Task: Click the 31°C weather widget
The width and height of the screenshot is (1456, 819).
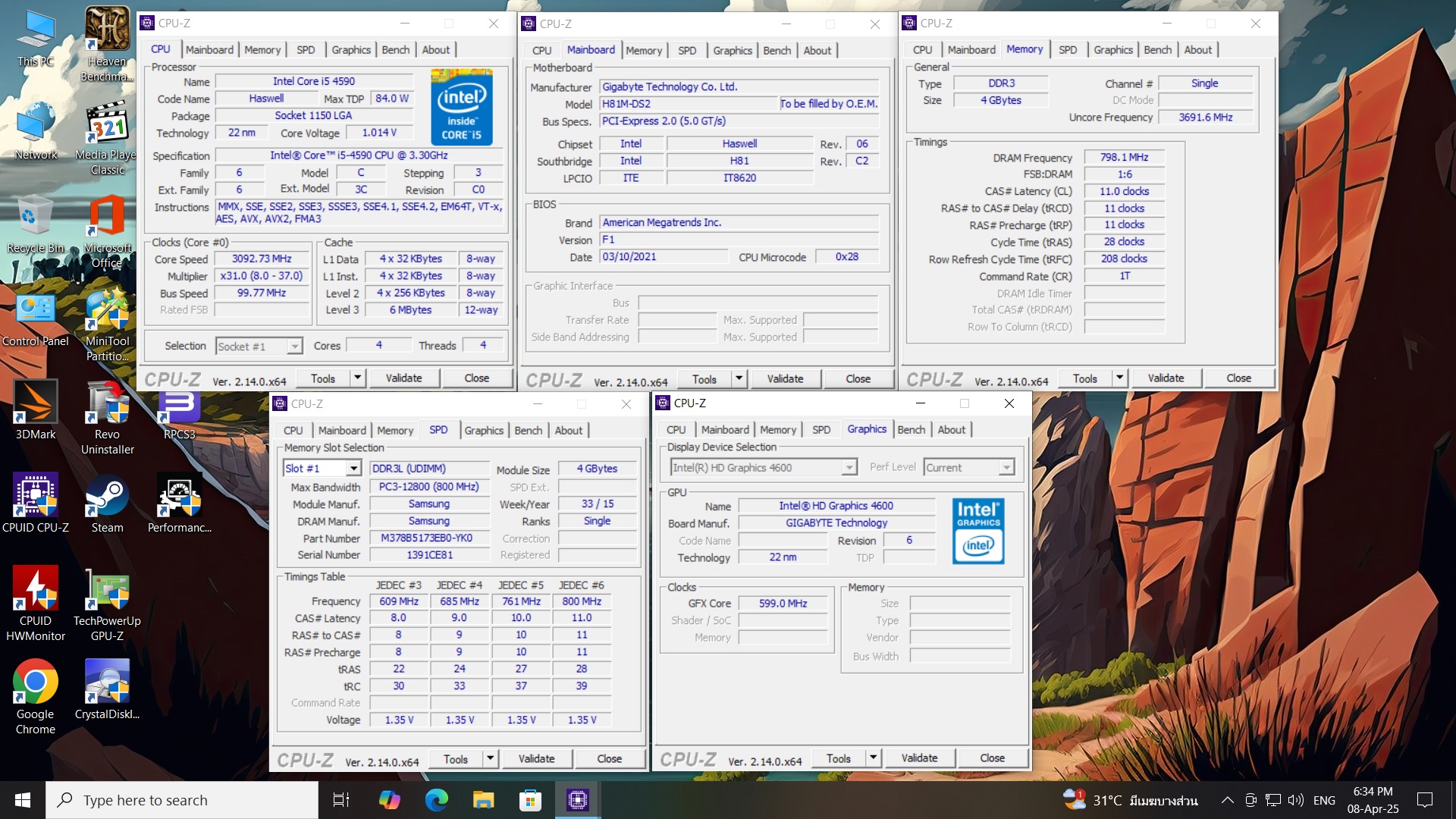Action: tap(1130, 800)
